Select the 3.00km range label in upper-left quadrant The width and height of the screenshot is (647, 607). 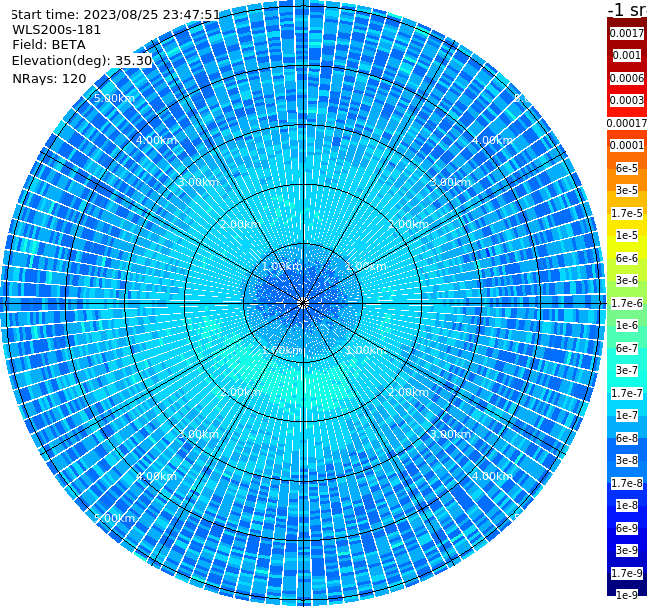(198, 182)
